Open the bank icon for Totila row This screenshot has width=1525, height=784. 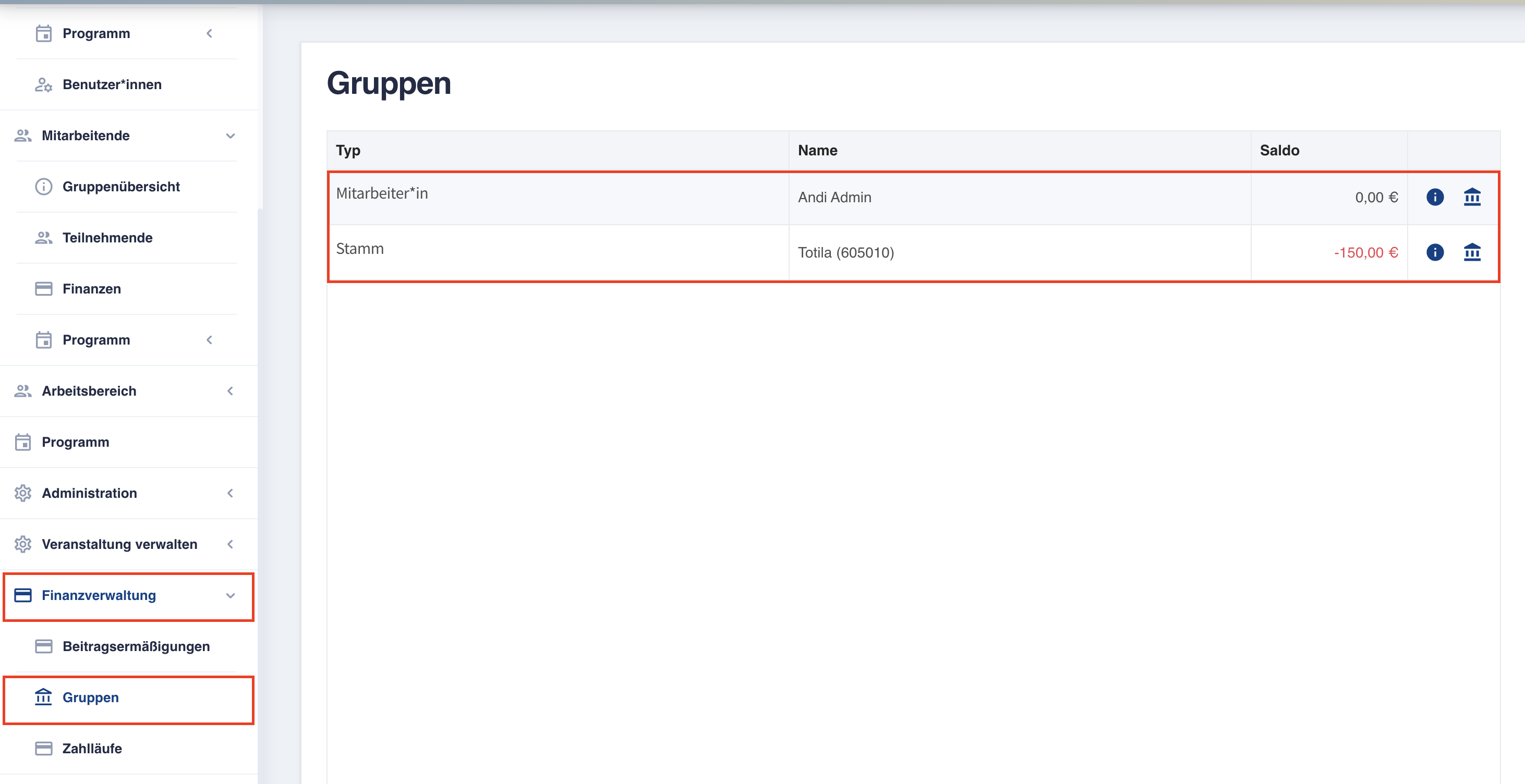1472,253
